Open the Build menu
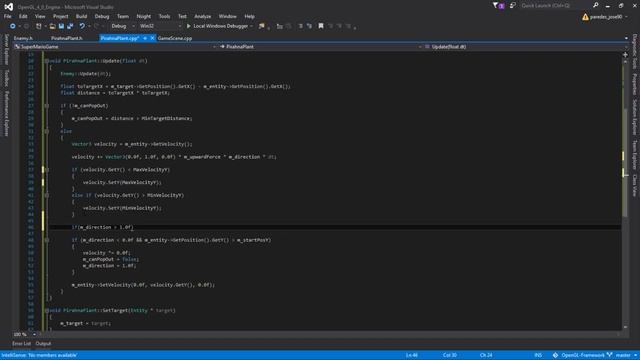The width and height of the screenshot is (640, 360). click(82, 17)
